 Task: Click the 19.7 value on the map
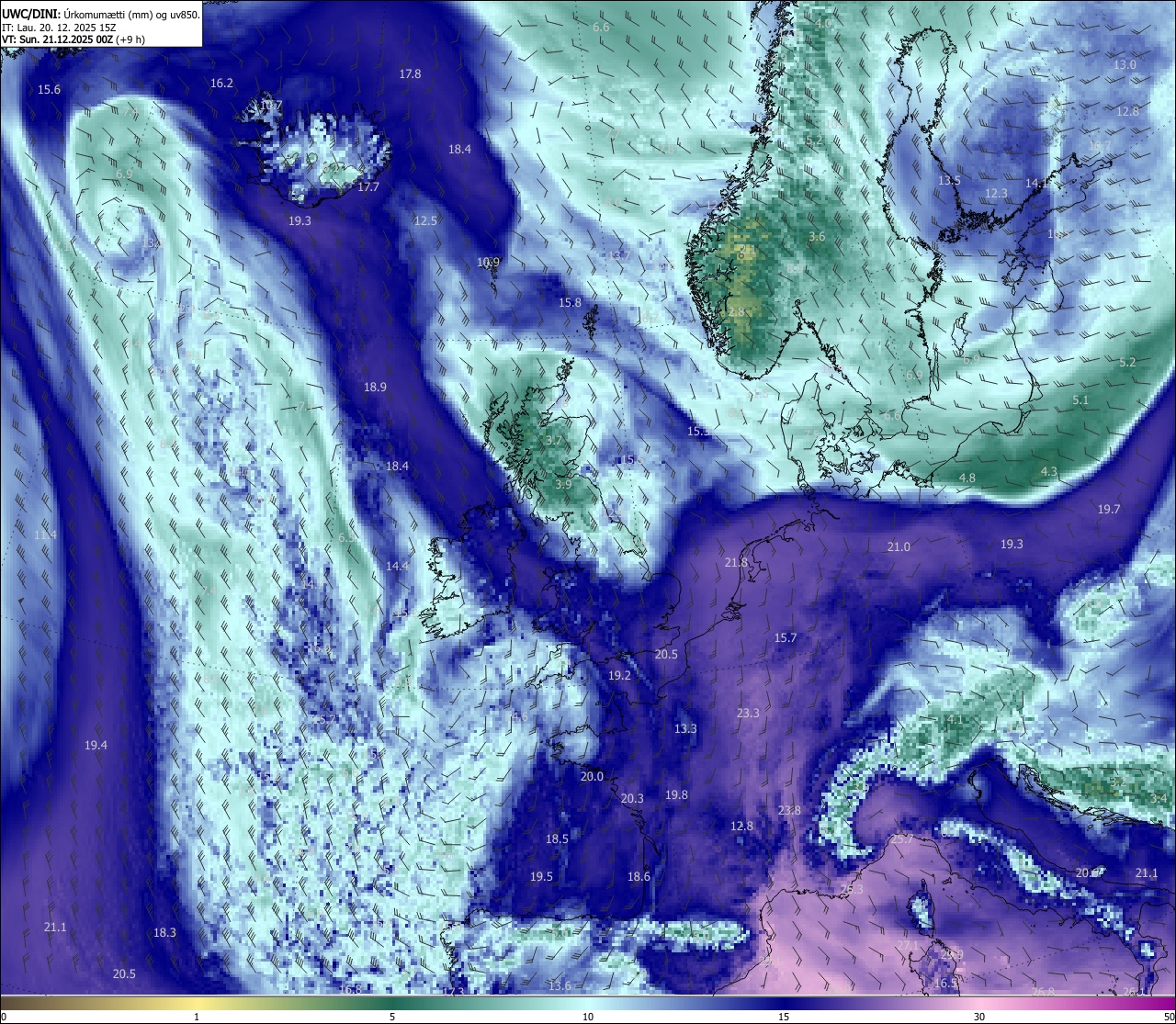tap(1109, 510)
